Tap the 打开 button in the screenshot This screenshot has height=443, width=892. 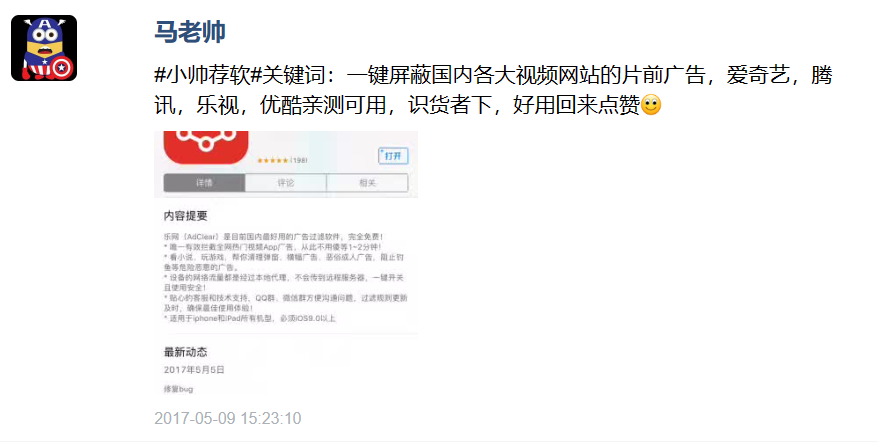pyautogui.click(x=393, y=156)
